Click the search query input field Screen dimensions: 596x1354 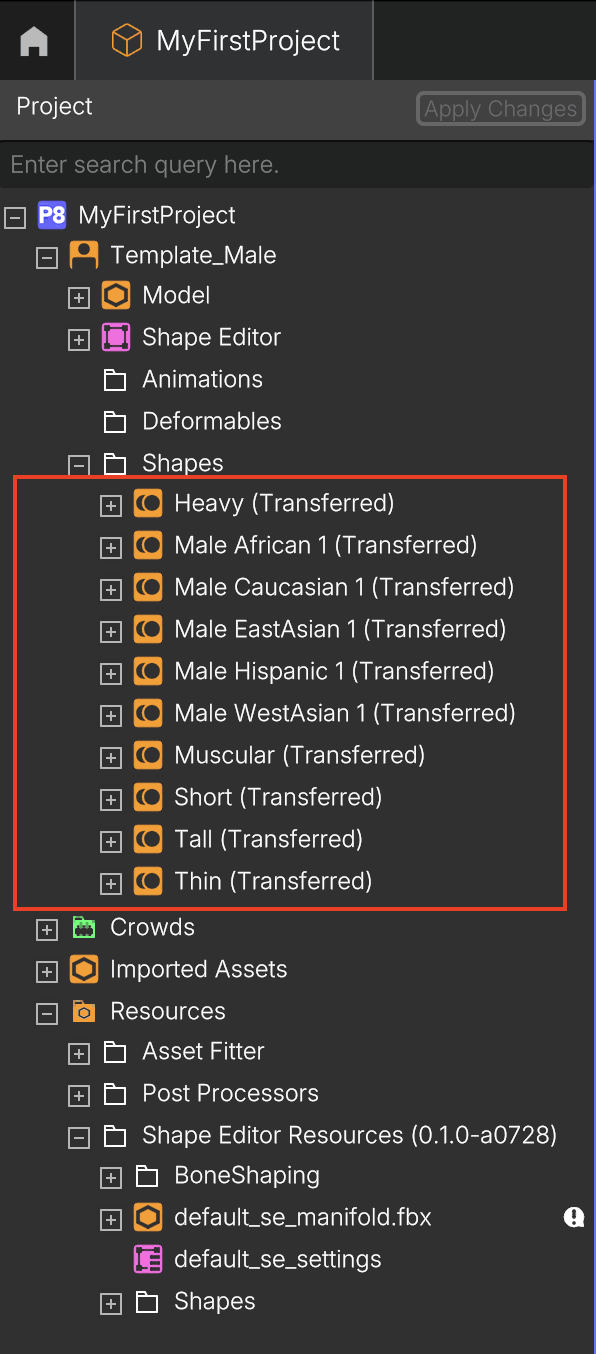(298, 165)
